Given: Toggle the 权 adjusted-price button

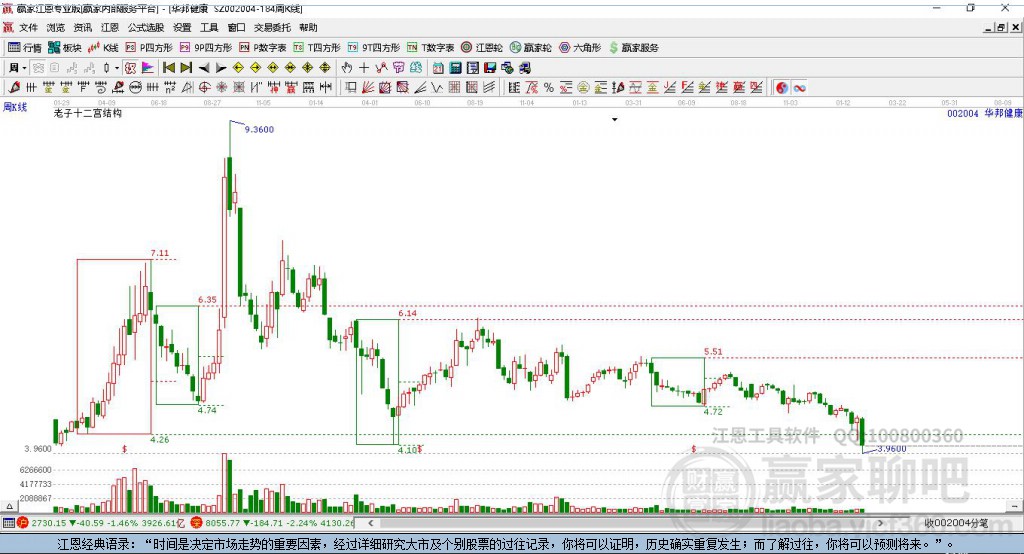Looking at the screenshot, I should pyautogui.click(x=130, y=68).
